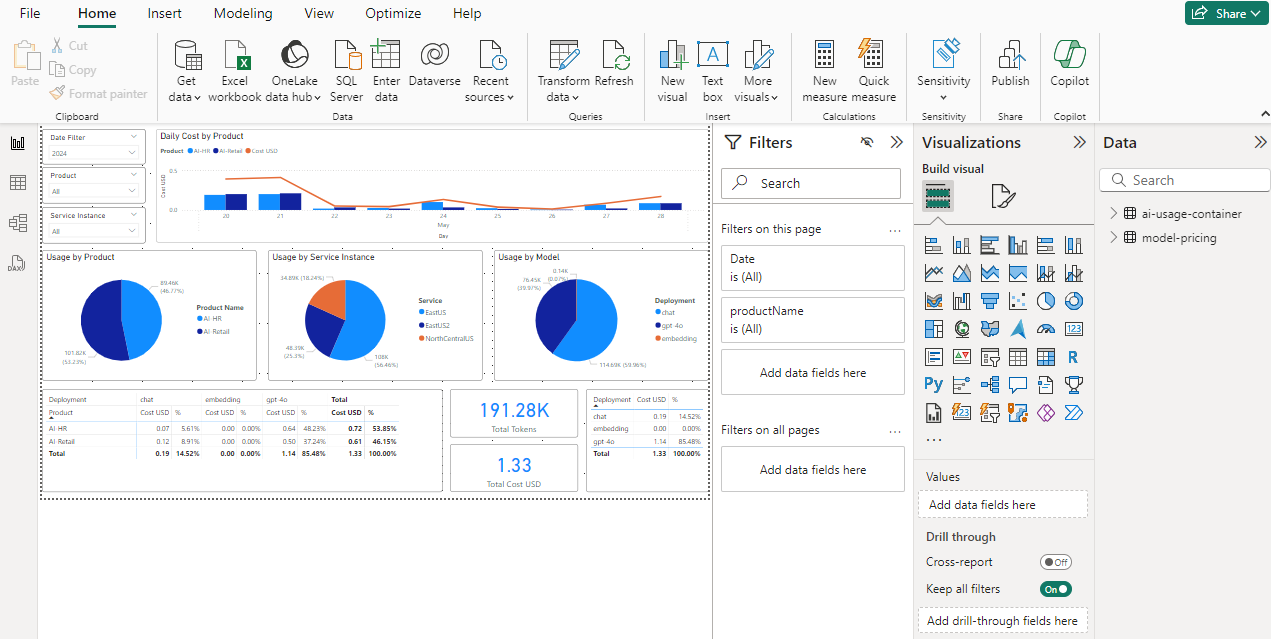Switch to the View ribbon tab
The image size is (1271, 639).
click(x=319, y=14)
